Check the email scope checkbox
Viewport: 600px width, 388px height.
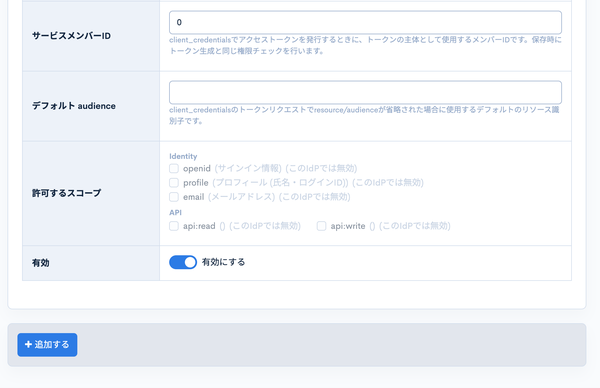174,197
